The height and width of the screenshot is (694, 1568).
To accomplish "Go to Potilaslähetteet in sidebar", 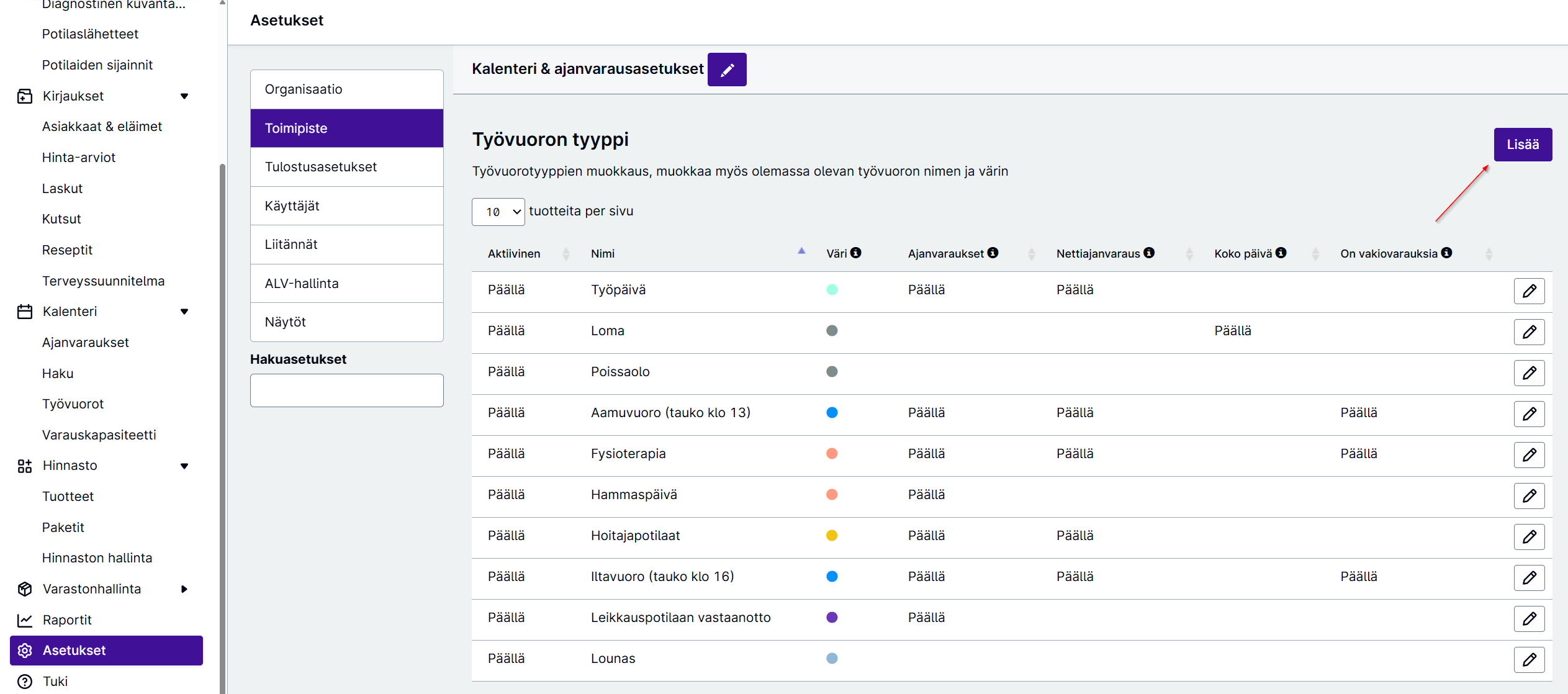I will click(90, 34).
